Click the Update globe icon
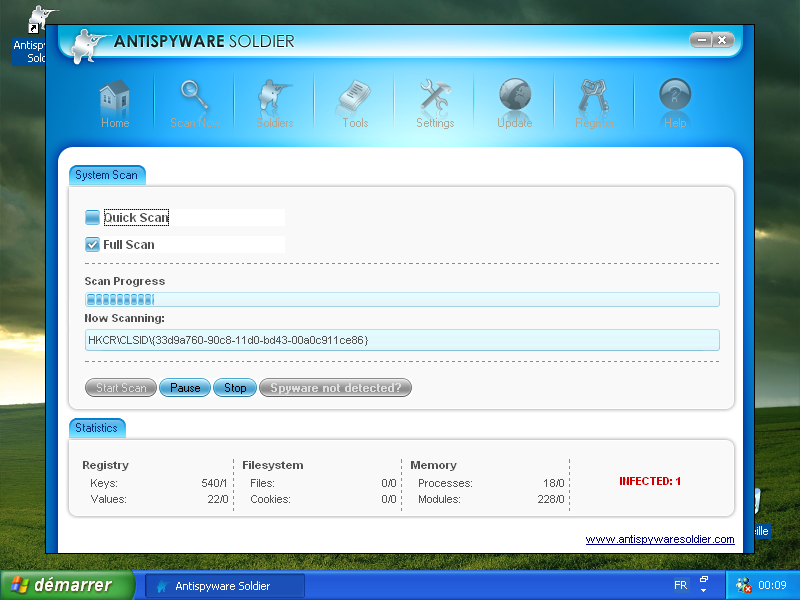 [515, 95]
